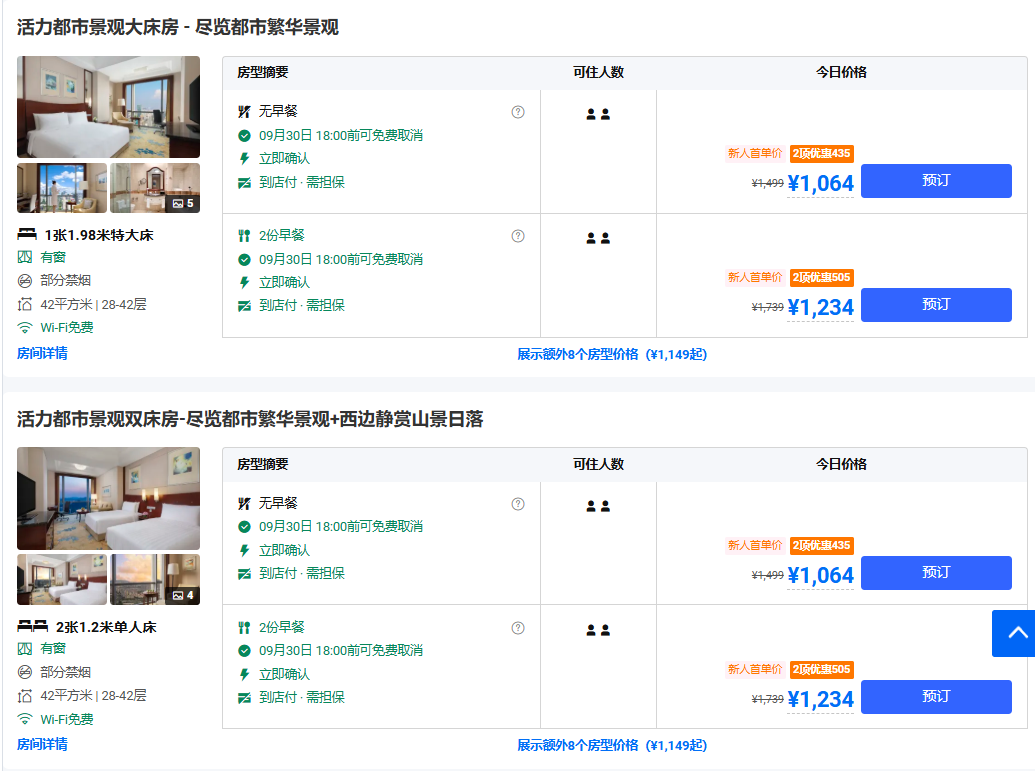
Task: Open 房间详情 link for twin room
Action: tap(42, 744)
